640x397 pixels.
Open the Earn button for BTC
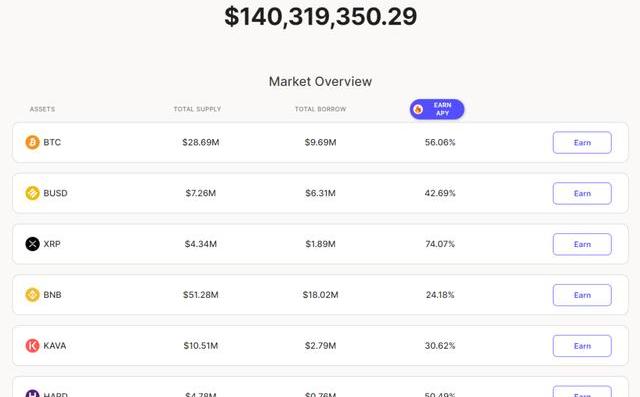pos(582,142)
